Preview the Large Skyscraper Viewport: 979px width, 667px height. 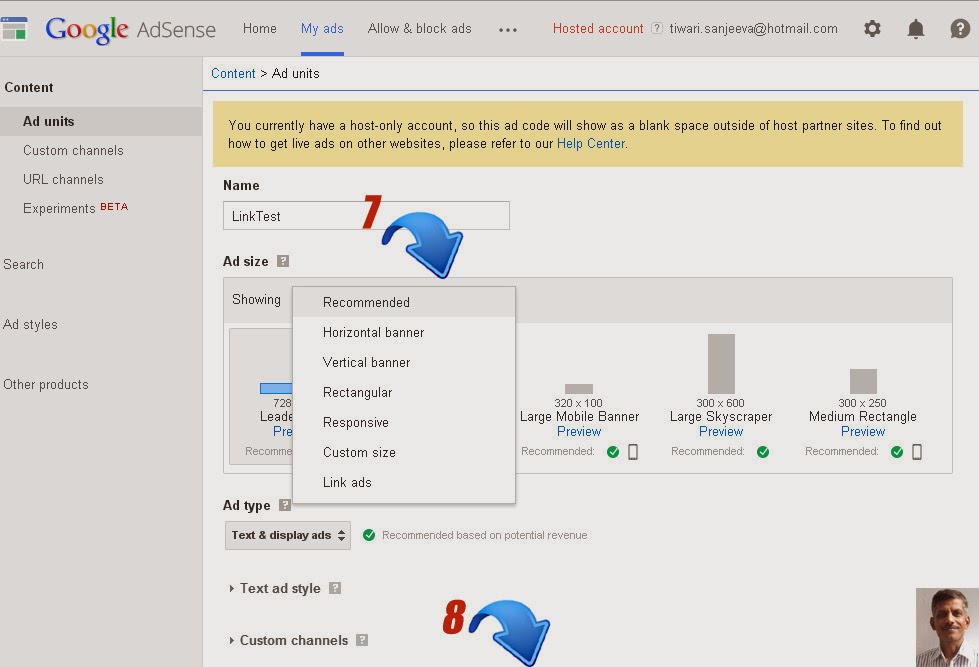pyautogui.click(x=721, y=432)
